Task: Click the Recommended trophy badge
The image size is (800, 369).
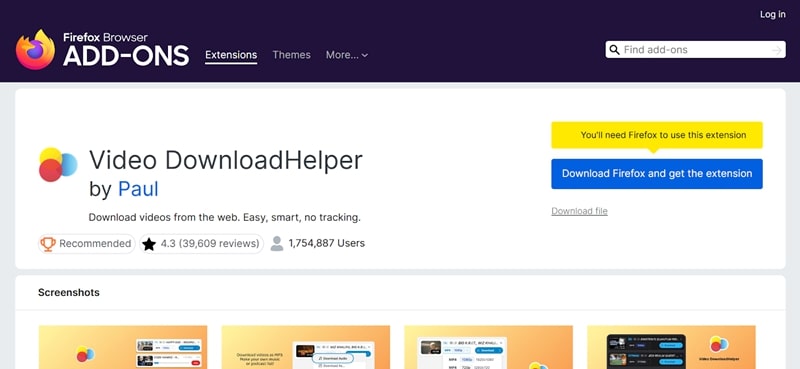Action: [86, 243]
